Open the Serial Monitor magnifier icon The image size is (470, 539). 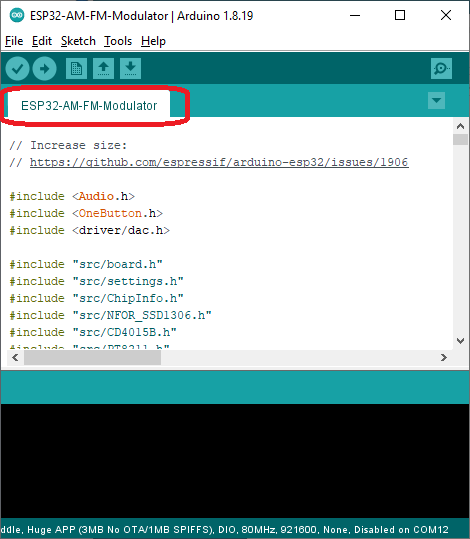click(441, 69)
